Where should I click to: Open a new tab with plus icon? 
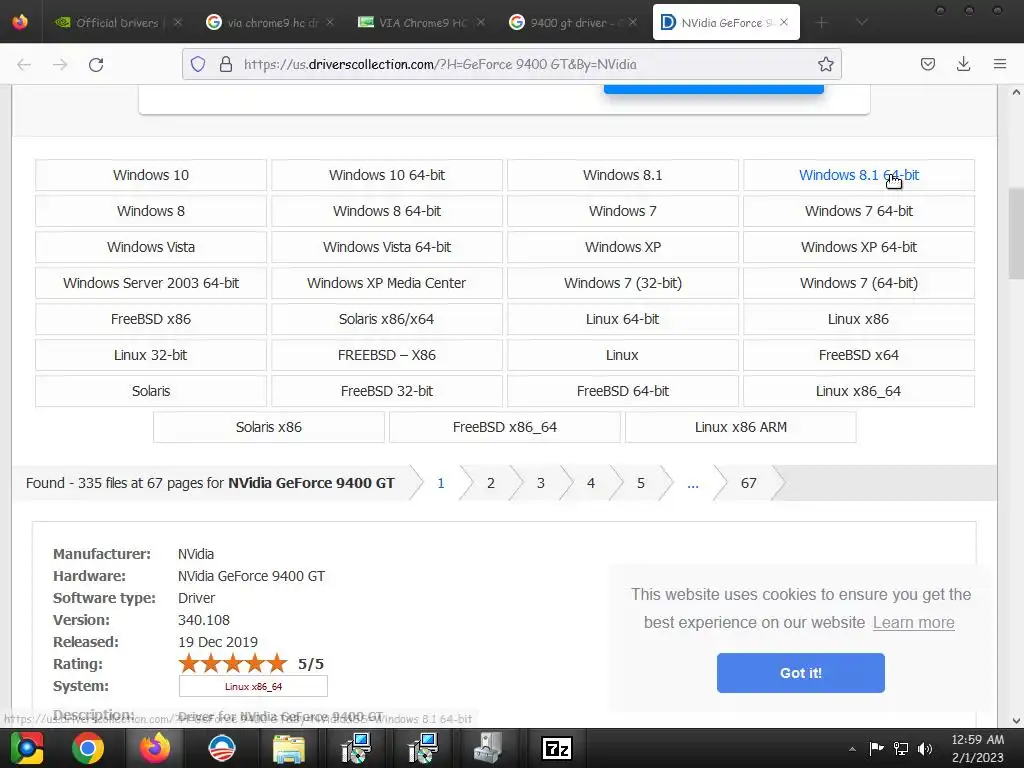point(822,23)
